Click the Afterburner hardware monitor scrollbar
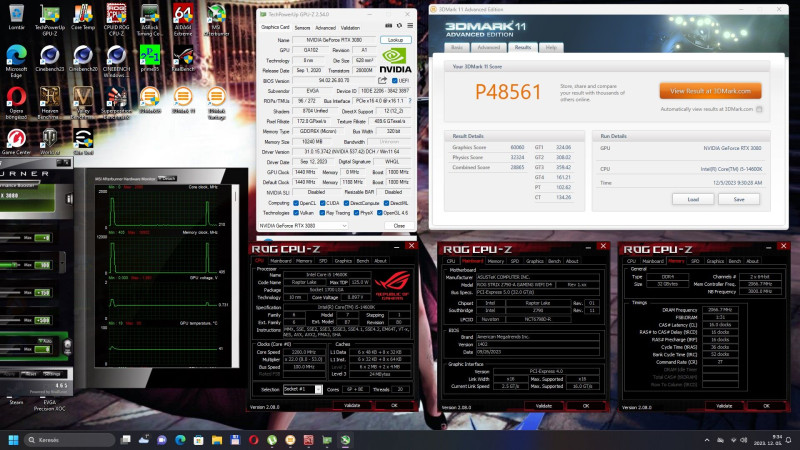This screenshot has height=450, width=800. tap(235, 276)
